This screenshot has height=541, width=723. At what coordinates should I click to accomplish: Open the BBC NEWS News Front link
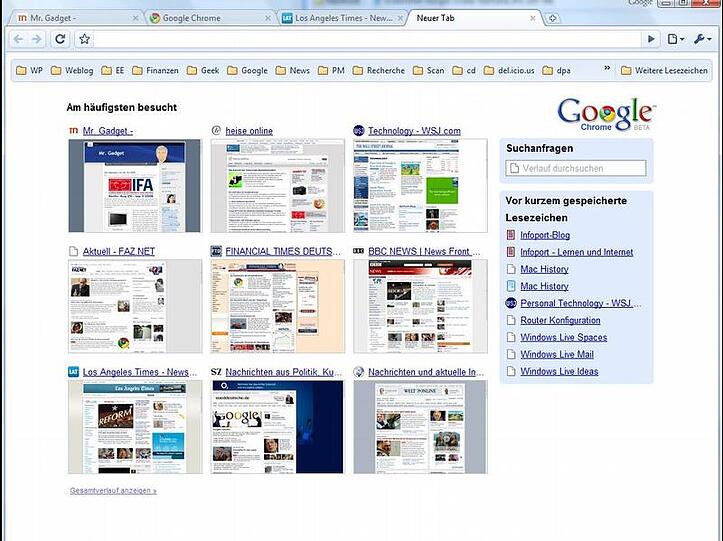tap(424, 251)
